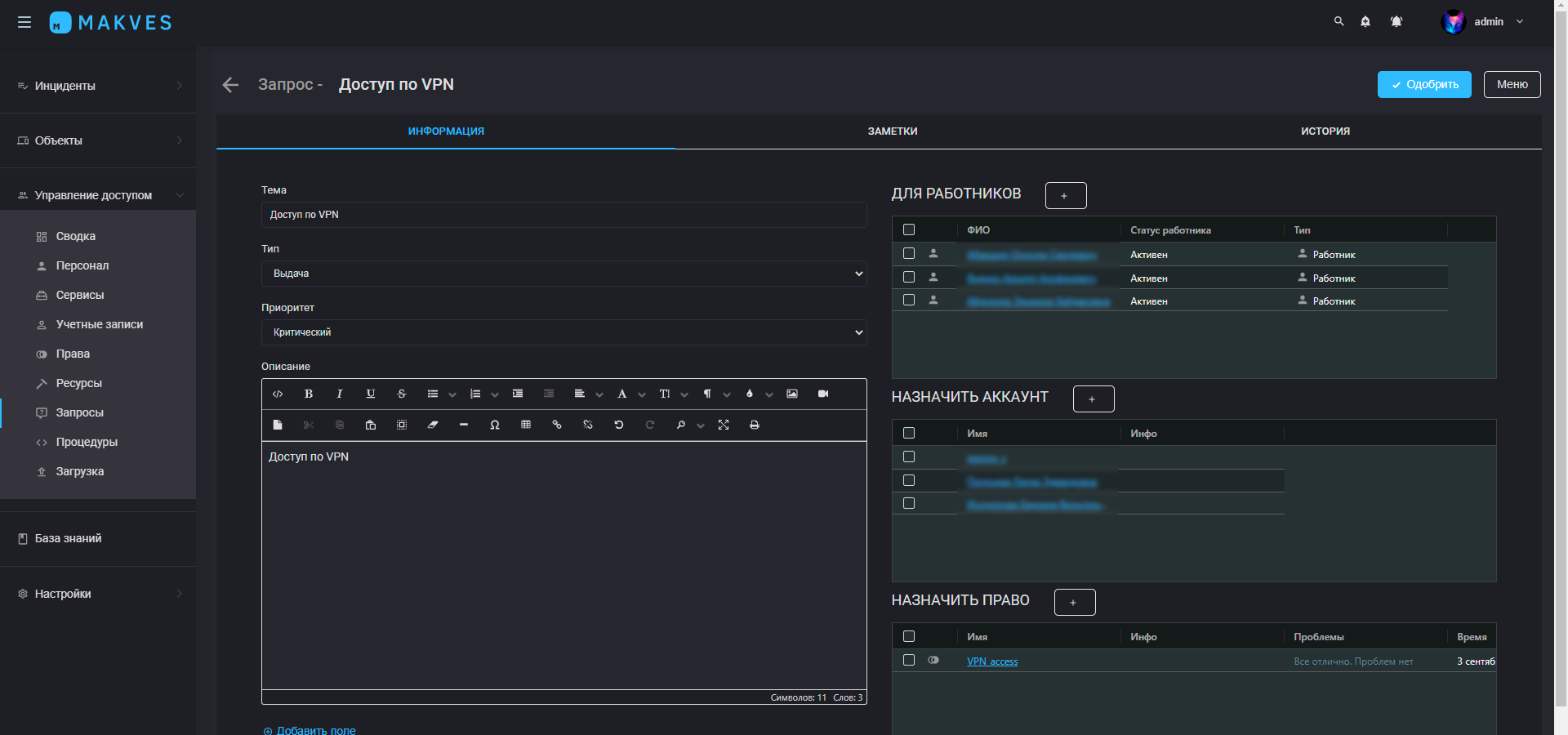1568x735 pixels.
Task: Open the VPN_access link
Action: (992, 661)
